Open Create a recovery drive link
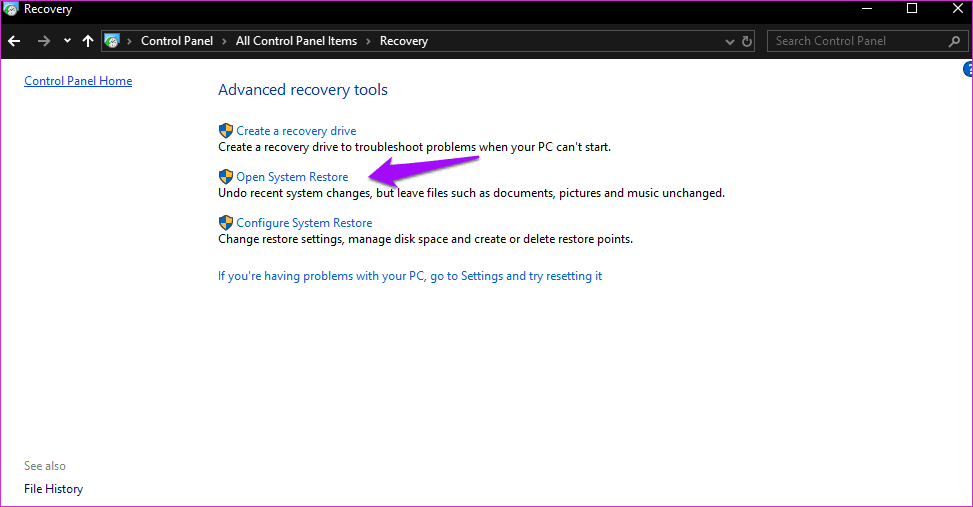The image size is (973, 507). 296,131
